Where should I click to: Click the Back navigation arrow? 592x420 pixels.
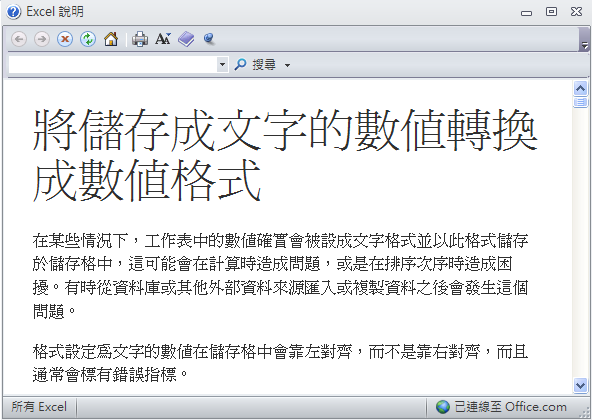pos(19,39)
